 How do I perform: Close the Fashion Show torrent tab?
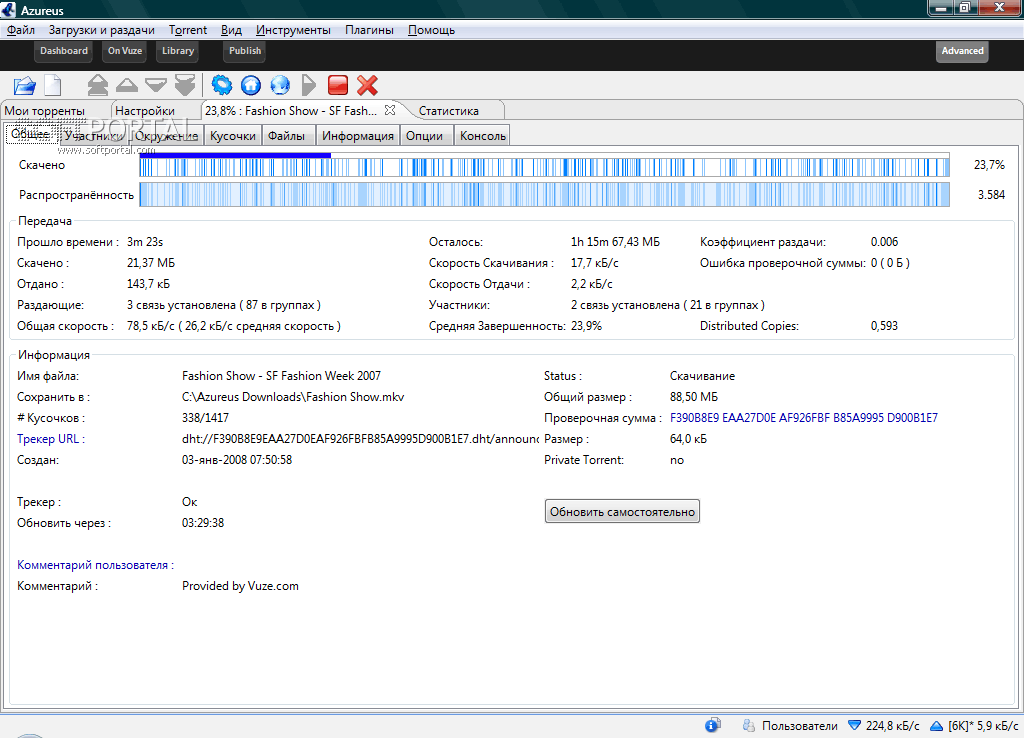(x=390, y=110)
